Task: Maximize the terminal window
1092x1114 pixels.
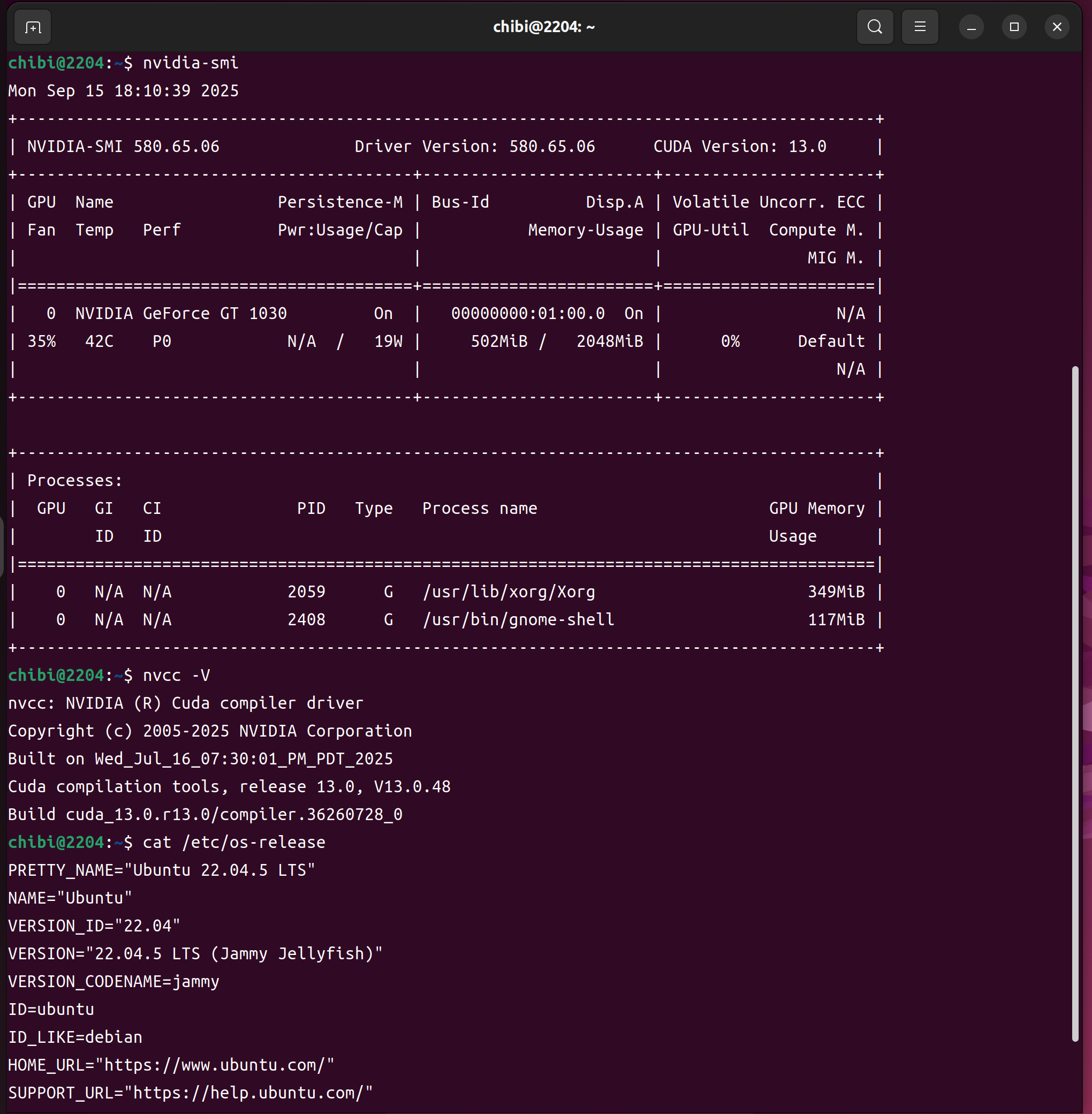Action: [x=1014, y=27]
